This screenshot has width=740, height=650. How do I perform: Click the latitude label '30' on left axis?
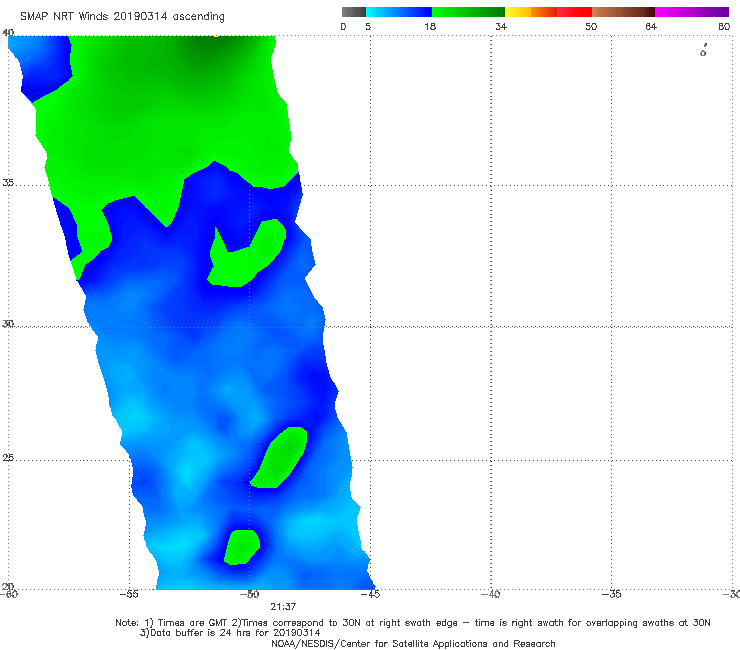click(x=8, y=324)
